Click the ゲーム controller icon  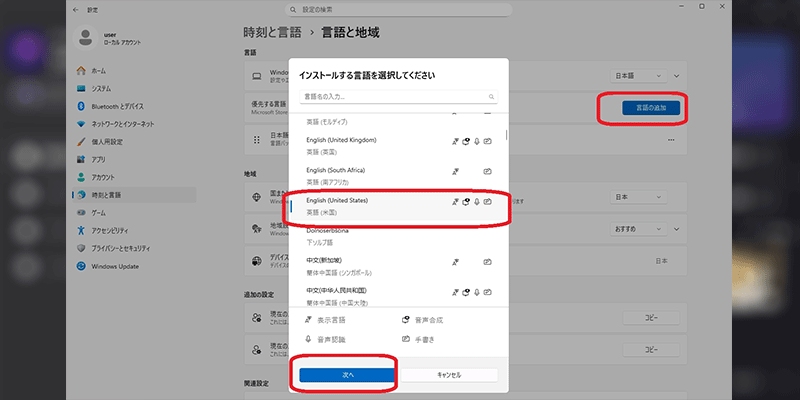click(x=81, y=213)
